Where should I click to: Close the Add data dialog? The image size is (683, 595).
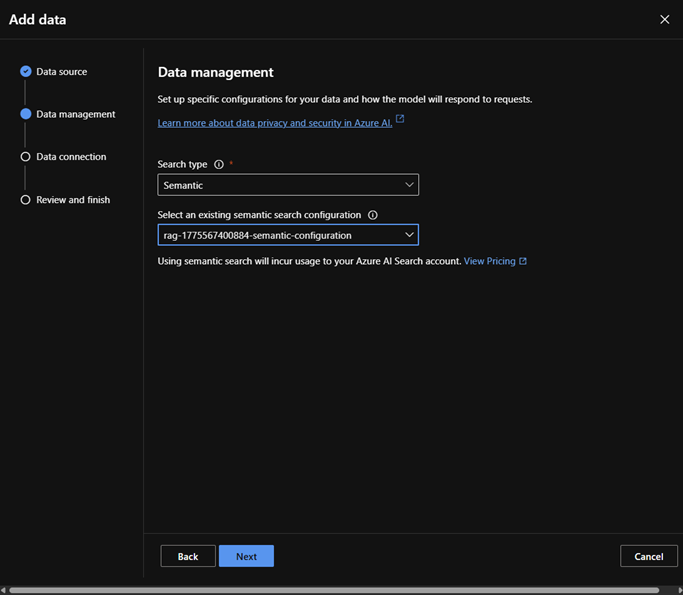click(x=665, y=19)
